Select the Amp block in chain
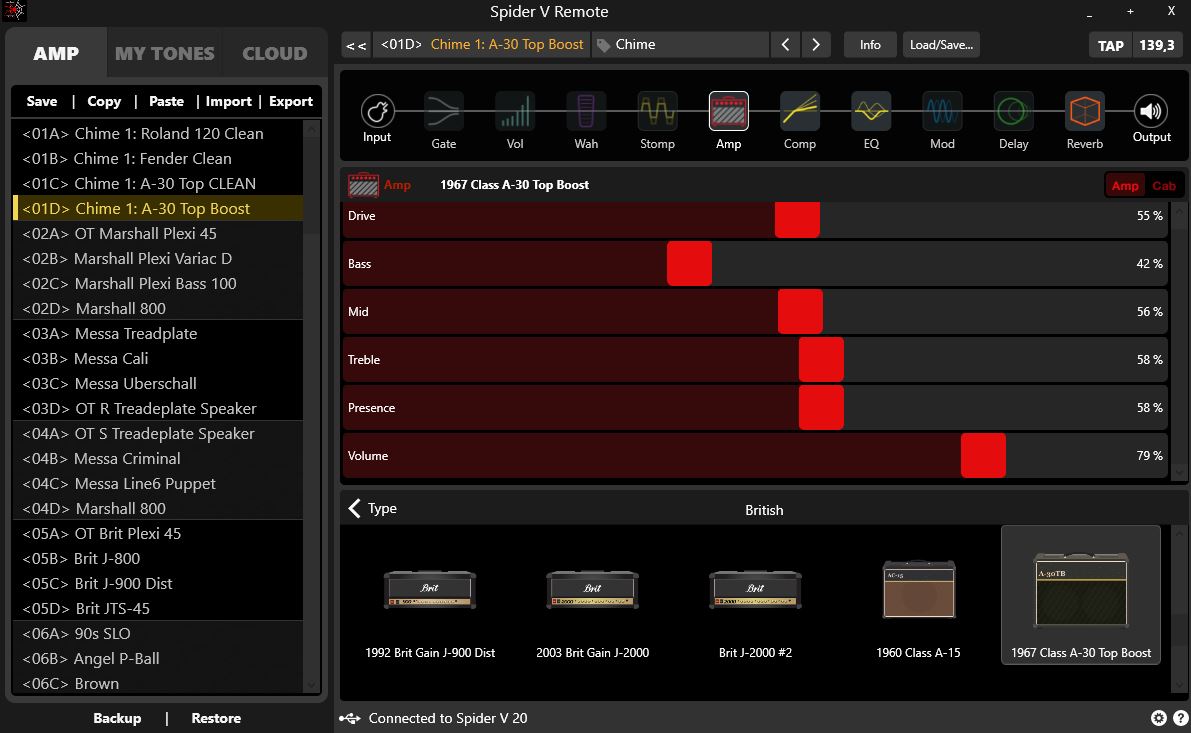Screen dimensions: 1191x733 tap(728, 112)
